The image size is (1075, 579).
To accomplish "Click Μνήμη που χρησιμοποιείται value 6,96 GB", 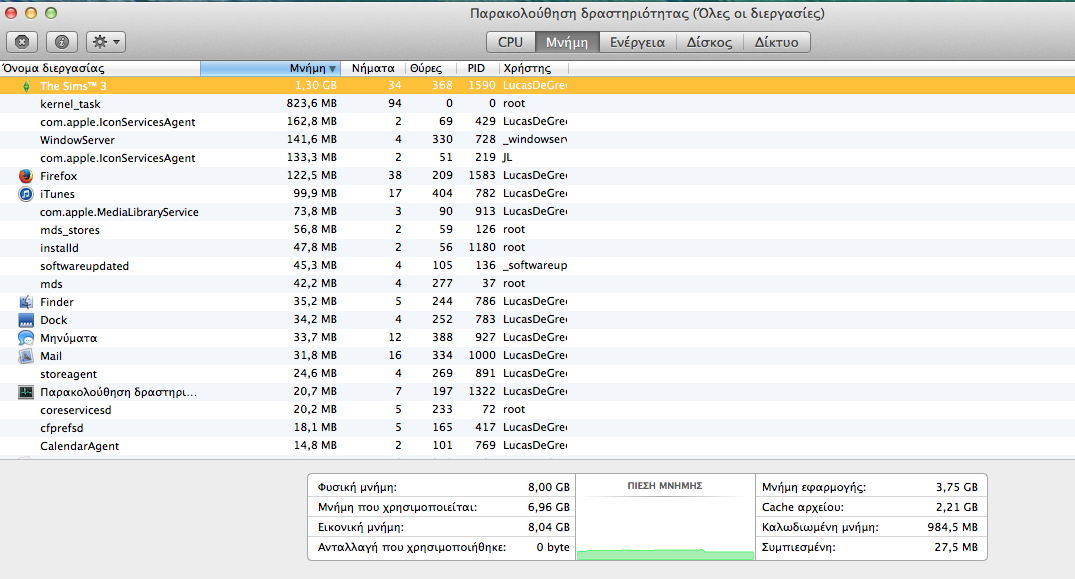I will click(x=548, y=507).
